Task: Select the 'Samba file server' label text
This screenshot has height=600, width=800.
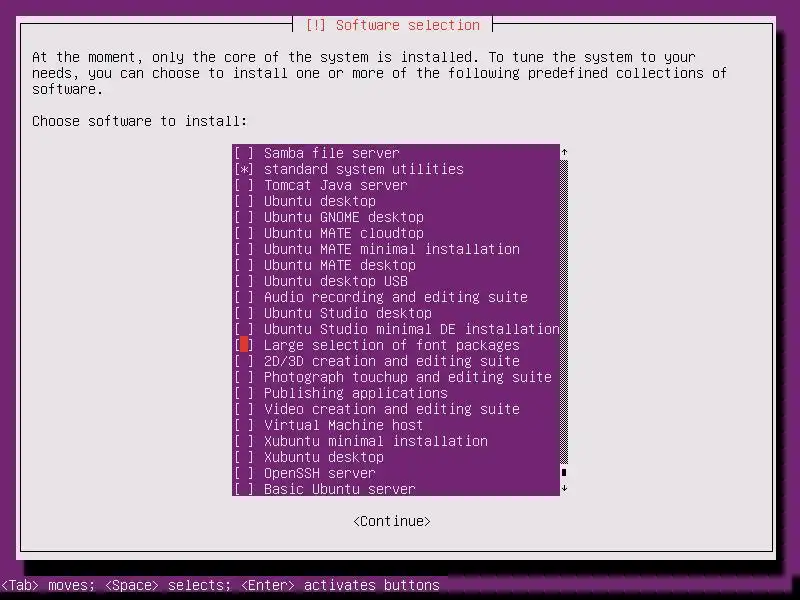Action: 332,153
